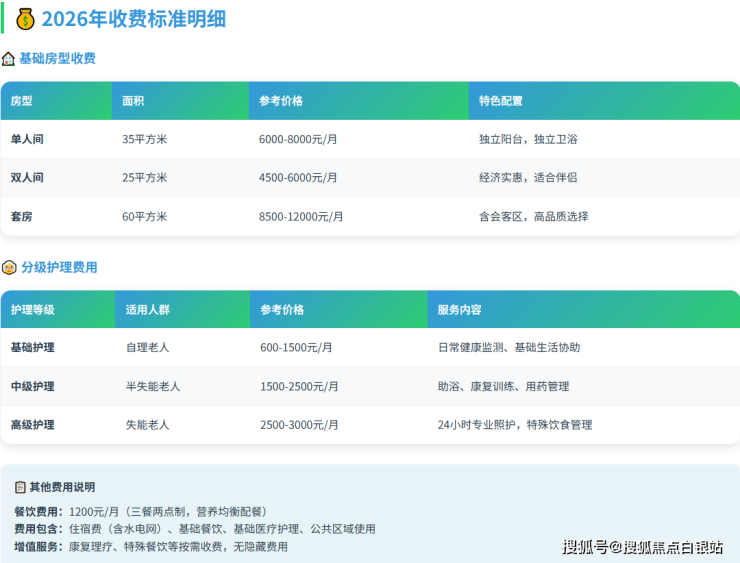Click the 特色配置 column header

click(500, 101)
